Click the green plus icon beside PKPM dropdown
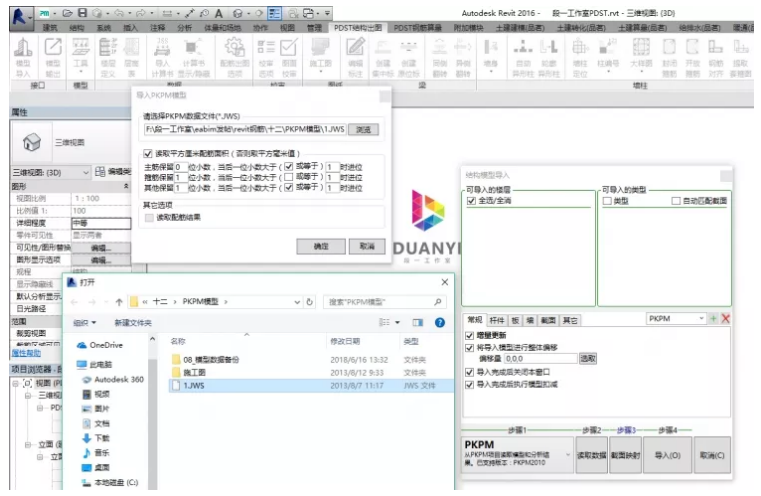The width and height of the screenshot is (761, 496). click(x=713, y=318)
